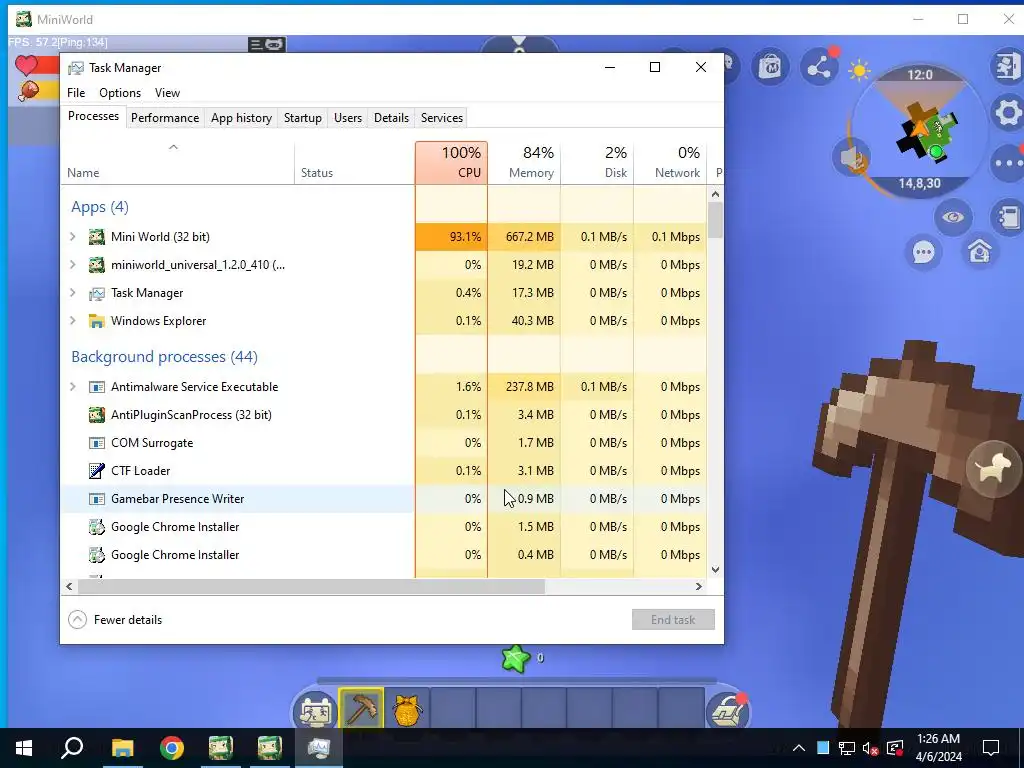The image size is (1024, 768).
Task: Click the Background processes (44) heading
Action: click(x=165, y=357)
